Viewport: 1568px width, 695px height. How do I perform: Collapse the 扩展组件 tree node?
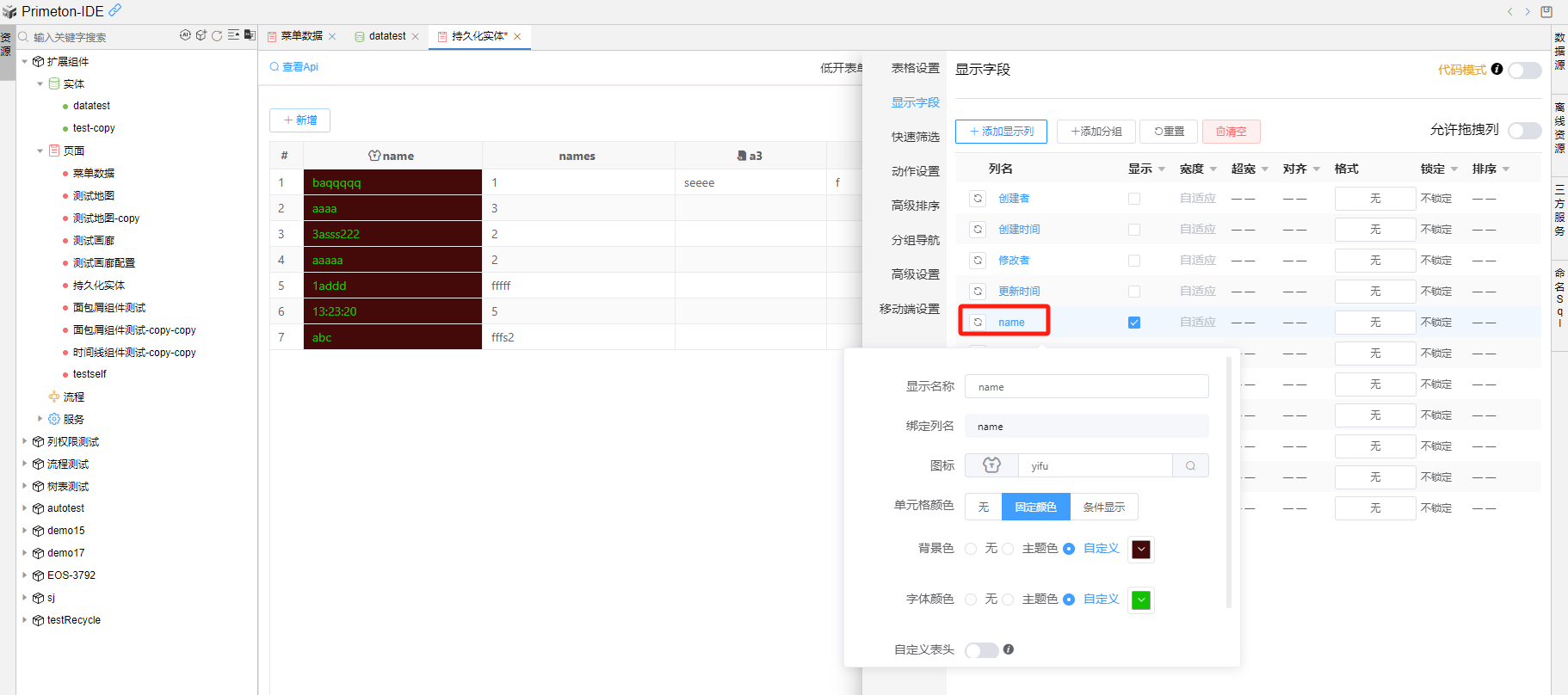click(25, 62)
